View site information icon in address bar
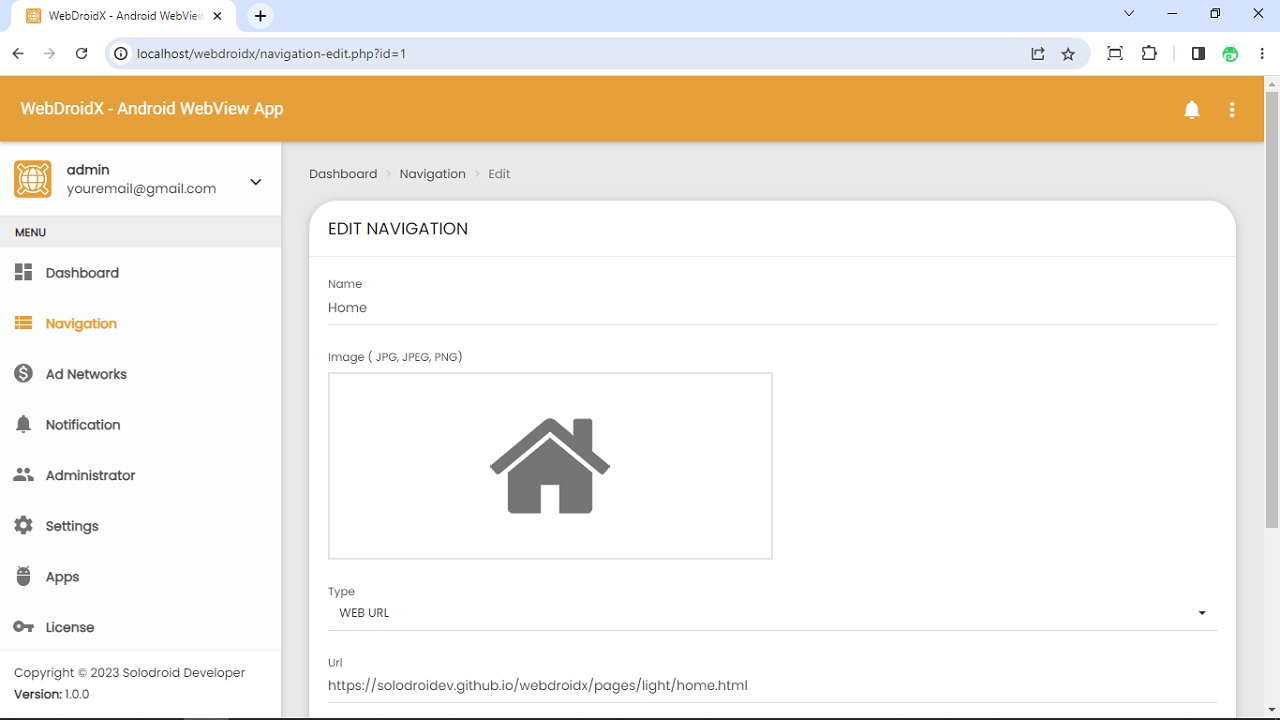 tap(121, 54)
